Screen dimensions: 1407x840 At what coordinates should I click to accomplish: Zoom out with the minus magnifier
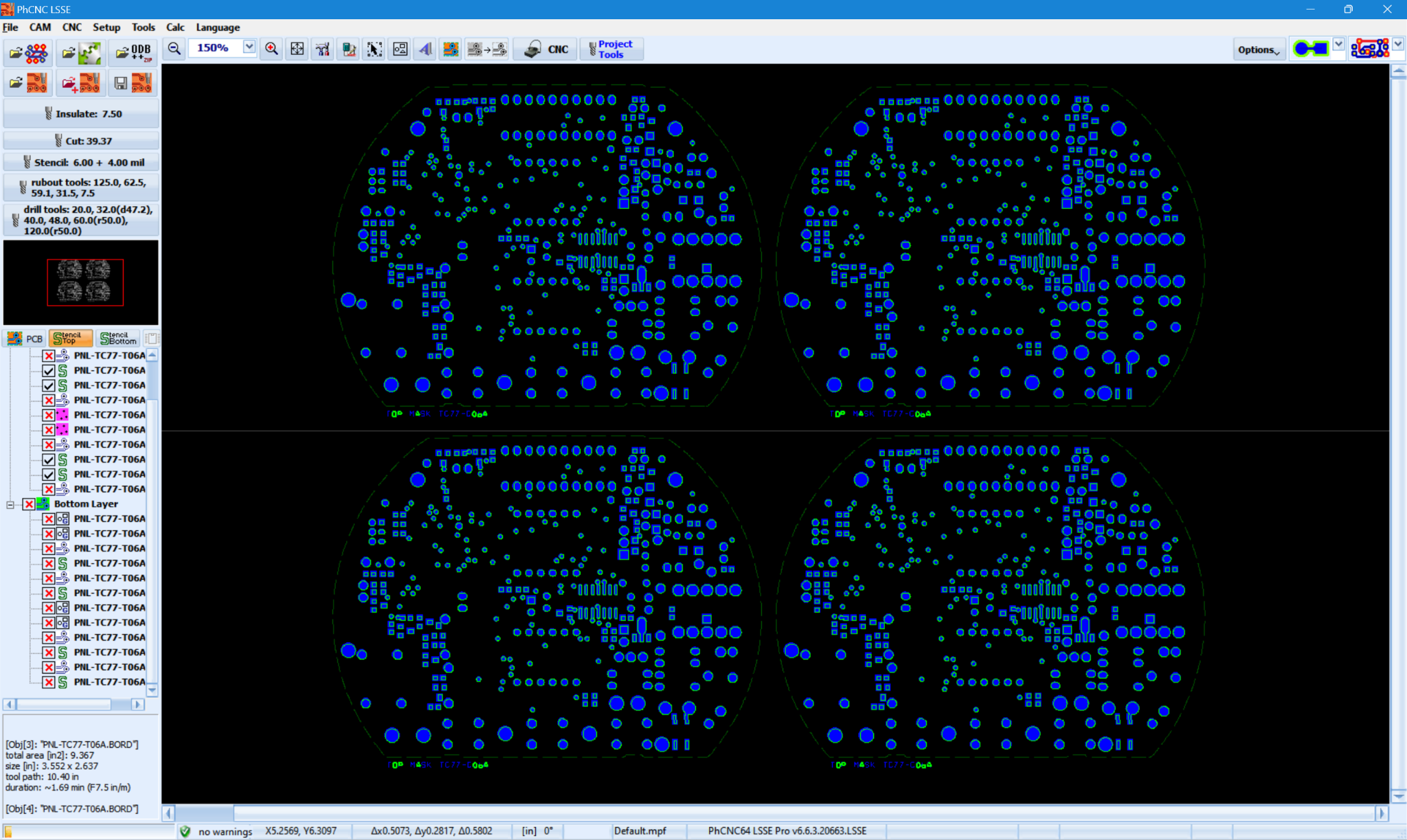pos(175,49)
